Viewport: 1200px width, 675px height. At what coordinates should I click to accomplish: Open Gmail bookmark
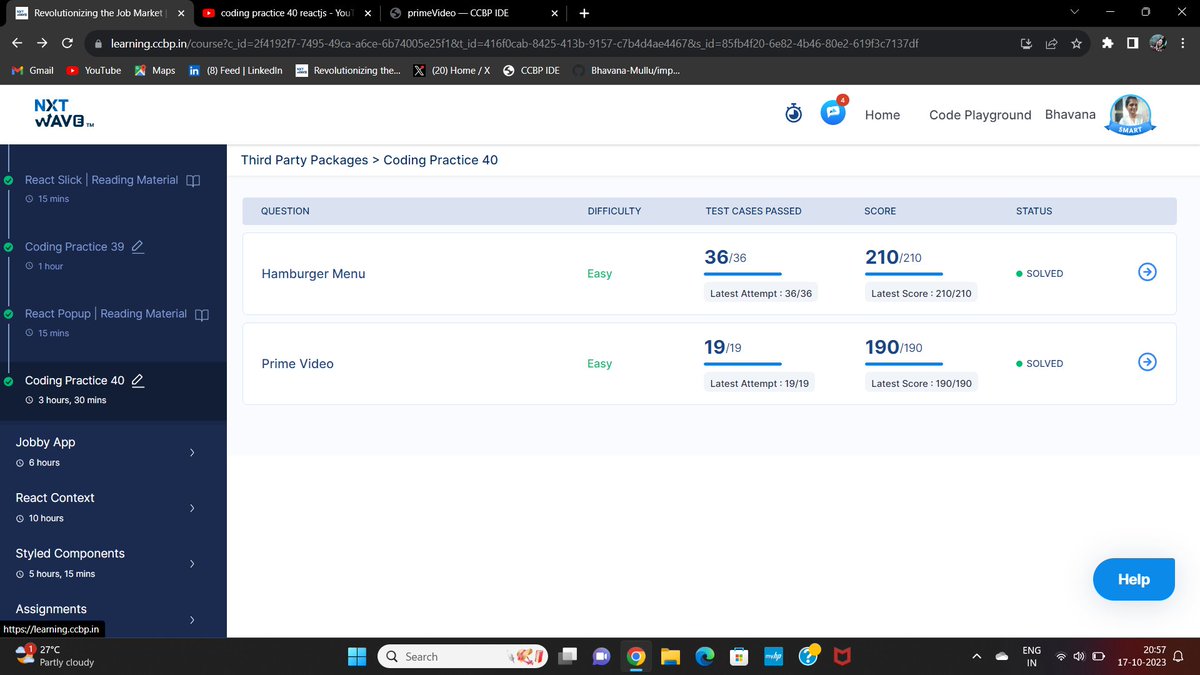point(32,71)
